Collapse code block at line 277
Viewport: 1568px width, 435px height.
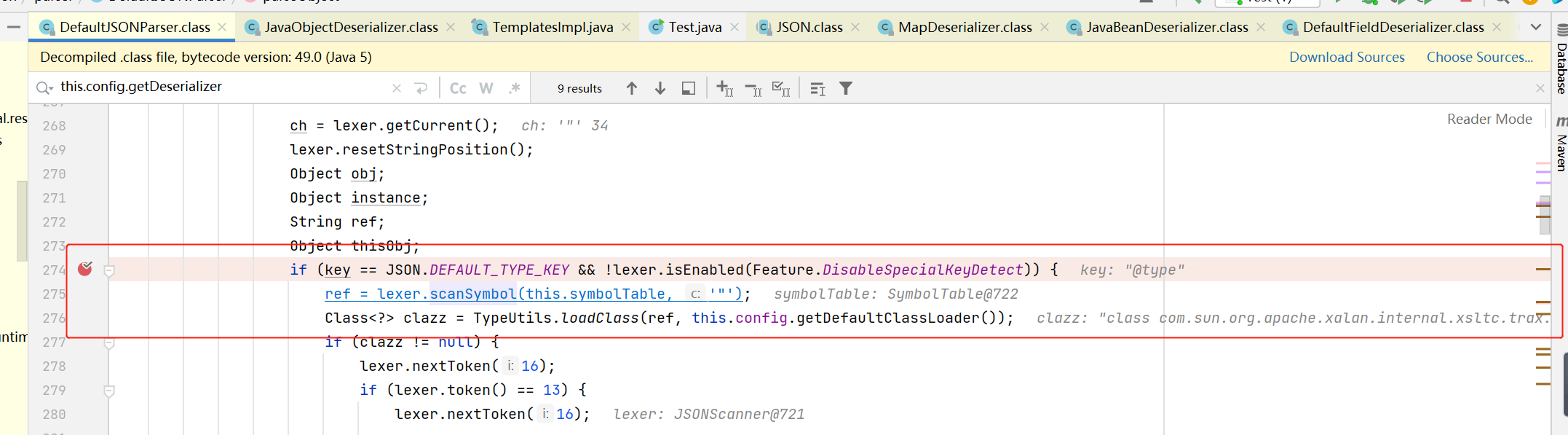[109, 342]
